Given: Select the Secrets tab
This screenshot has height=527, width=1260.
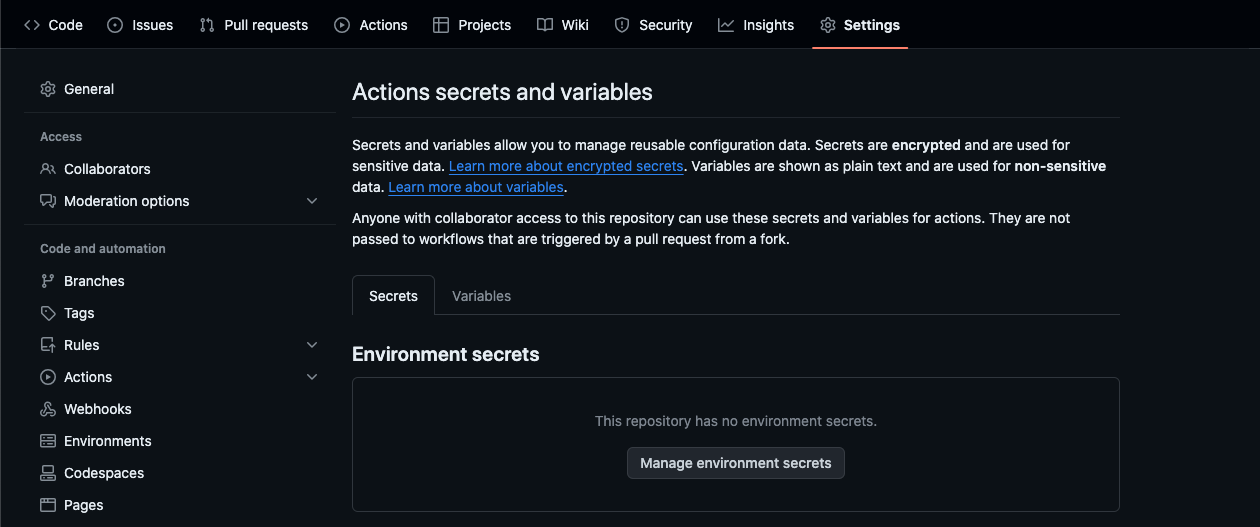Looking at the screenshot, I should pos(393,296).
